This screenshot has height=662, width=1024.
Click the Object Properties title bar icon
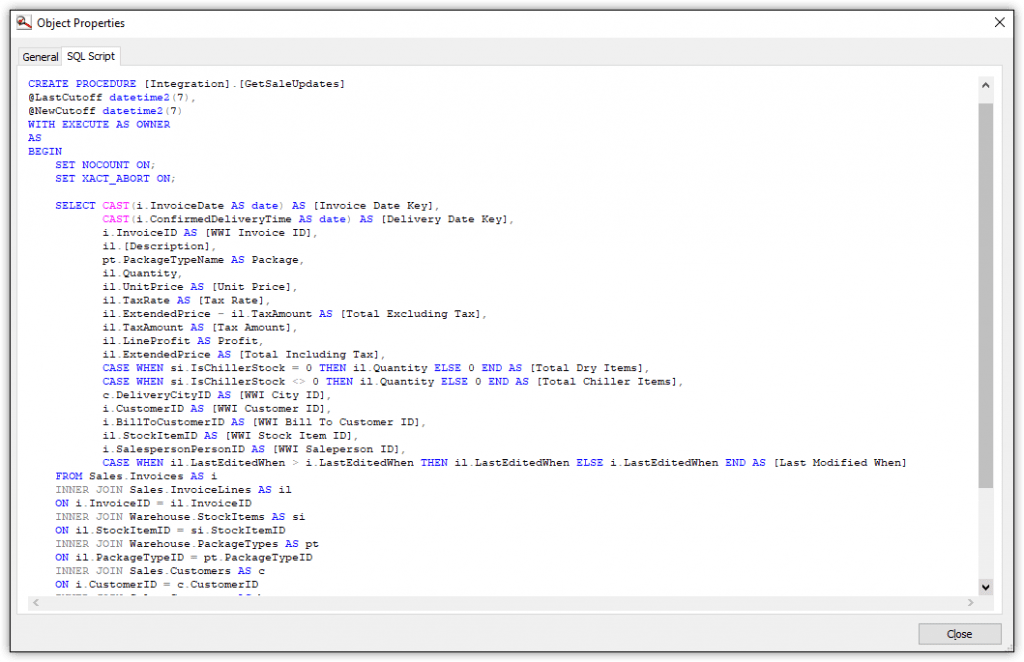pos(24,22)
